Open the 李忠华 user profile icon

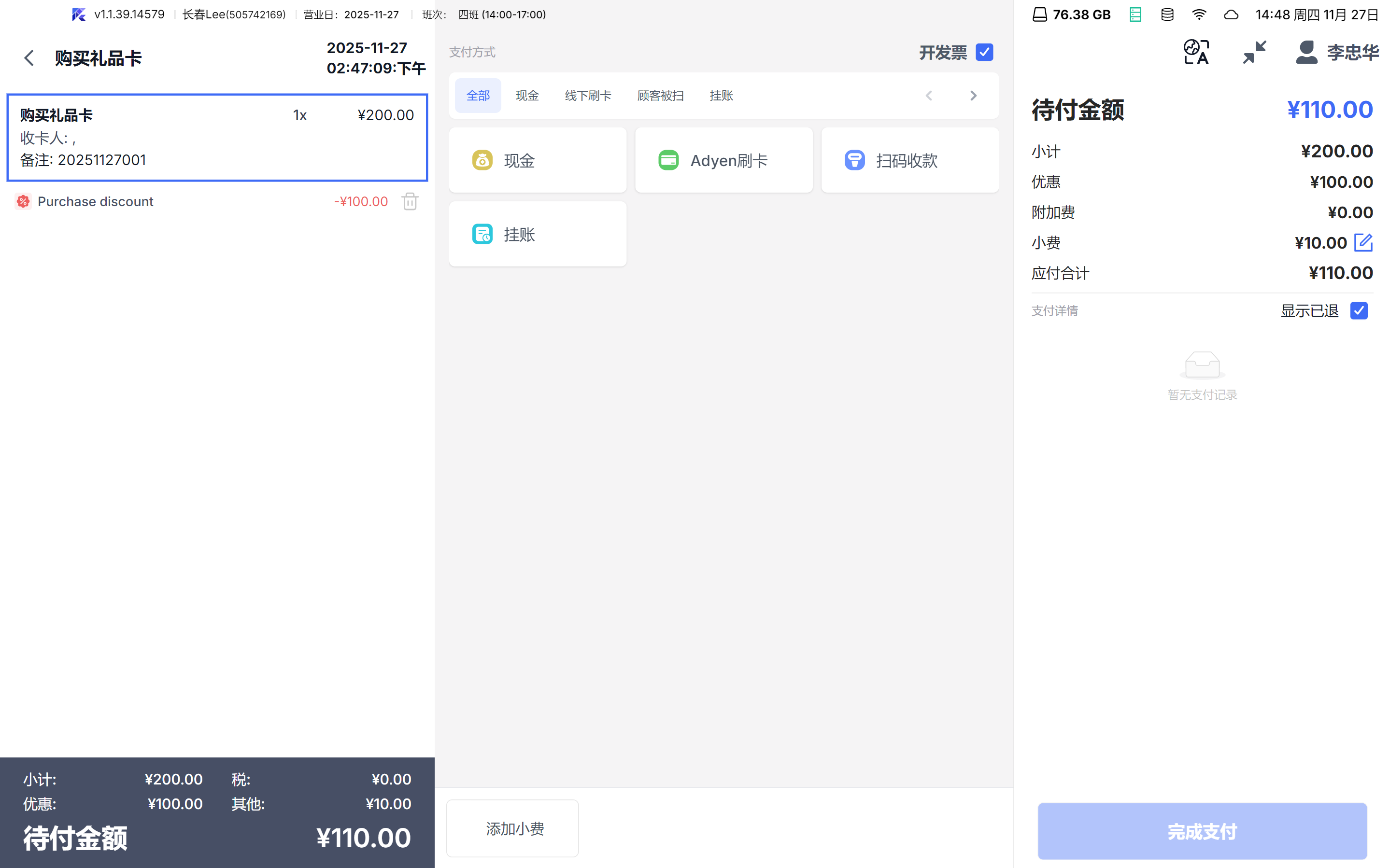click(1306, 52)
